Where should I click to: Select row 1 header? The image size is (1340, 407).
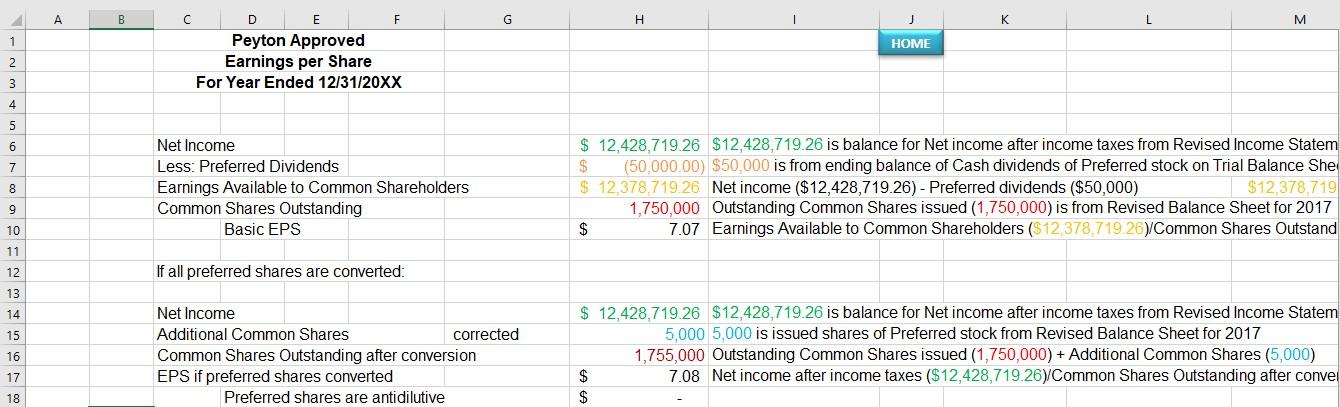[12, 41]
